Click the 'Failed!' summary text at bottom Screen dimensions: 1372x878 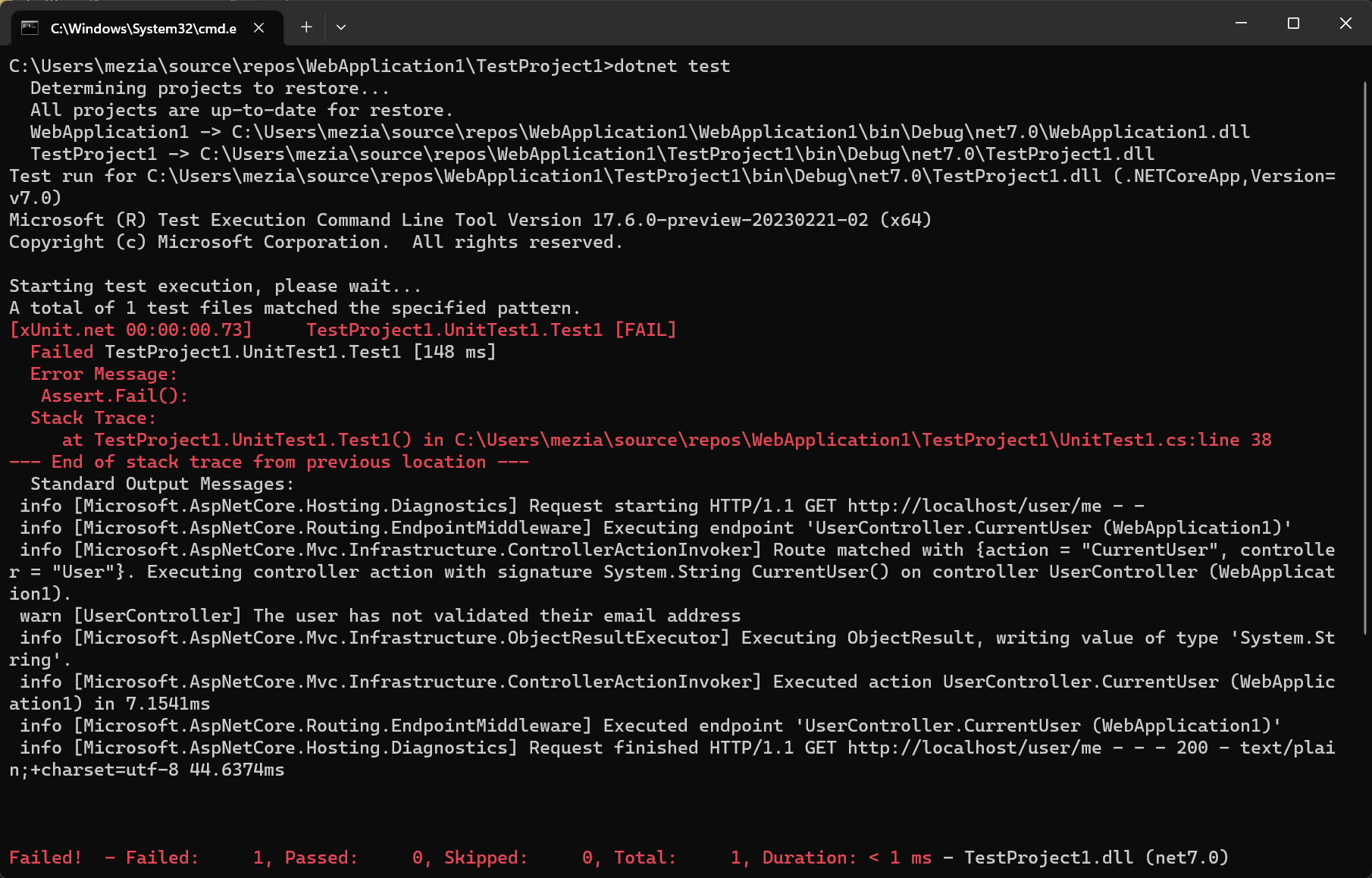[x=45, y=858]
